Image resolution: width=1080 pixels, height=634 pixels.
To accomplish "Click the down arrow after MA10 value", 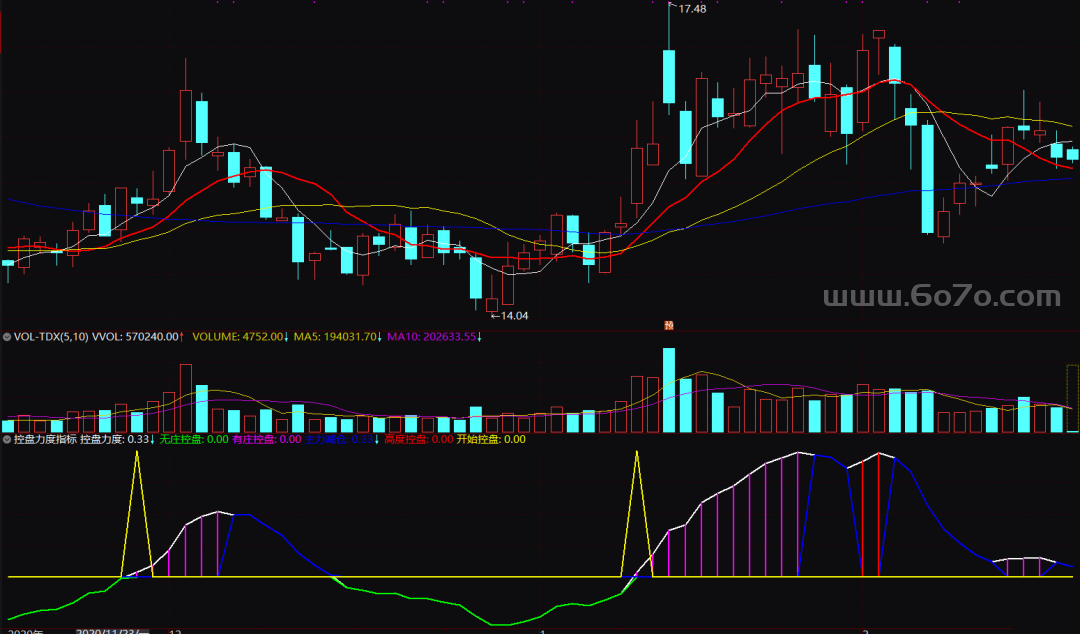I will click(x=479, y=337).
